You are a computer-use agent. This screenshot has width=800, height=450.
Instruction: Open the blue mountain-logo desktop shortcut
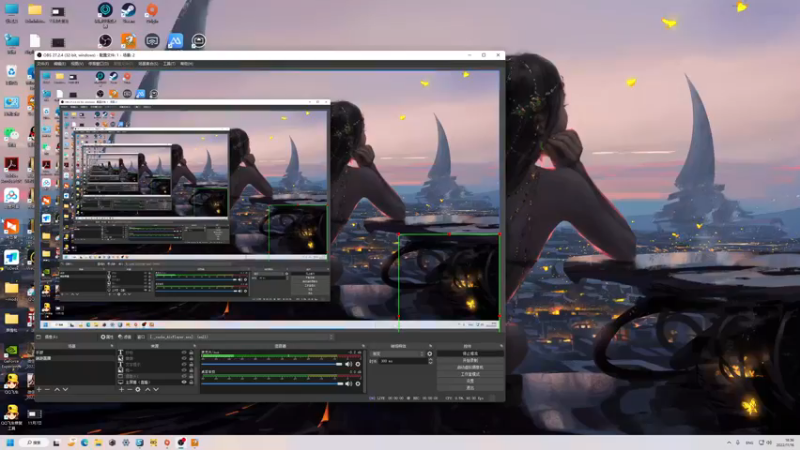coord(175,41)
